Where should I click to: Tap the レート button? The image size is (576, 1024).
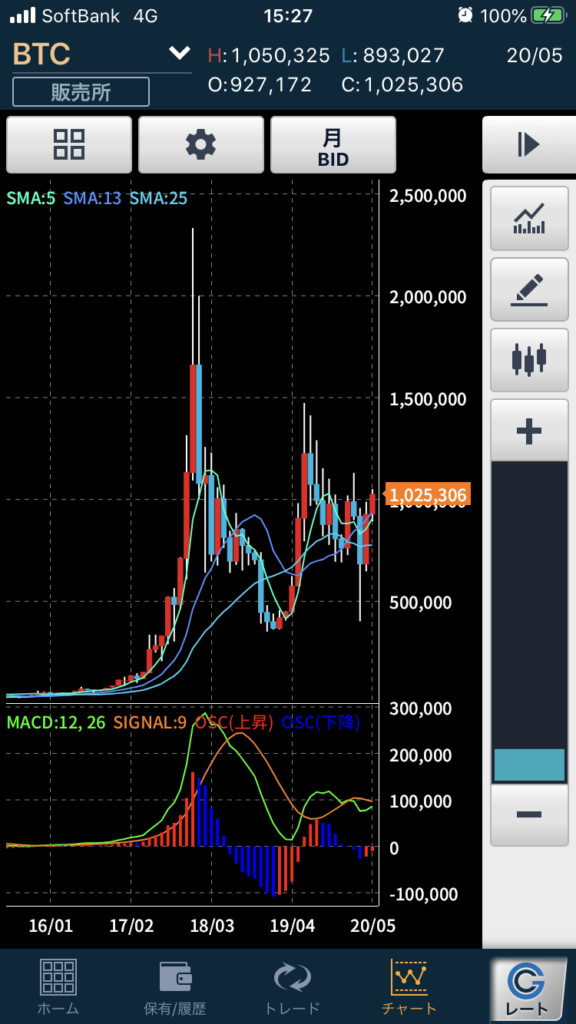coord(529,989)
